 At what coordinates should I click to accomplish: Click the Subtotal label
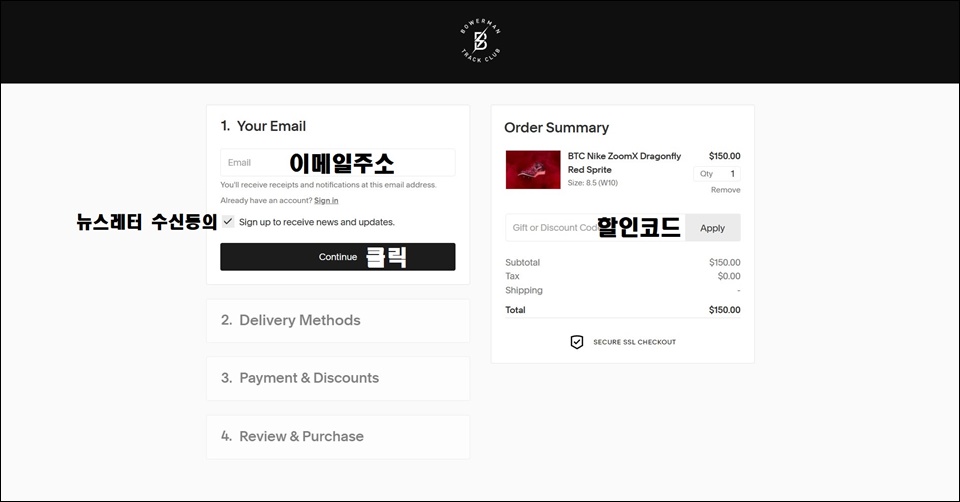(x=522, y=262)
